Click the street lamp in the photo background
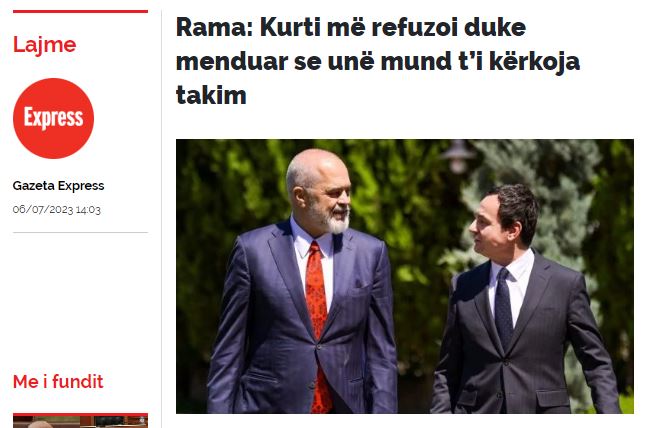 tap(458, 157)
